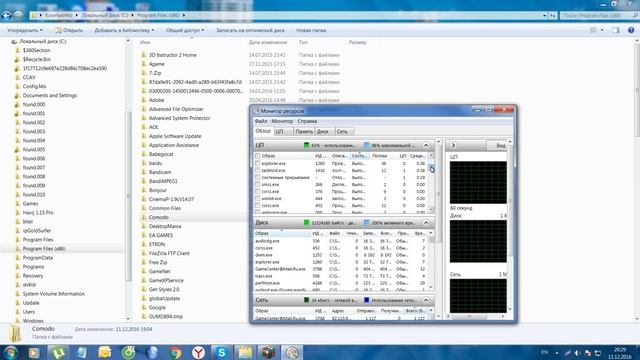Go back in Explorer with Back arrow
Image resolution: width=640 pixels, height=360 pixels.
click(x=6, y=15)
